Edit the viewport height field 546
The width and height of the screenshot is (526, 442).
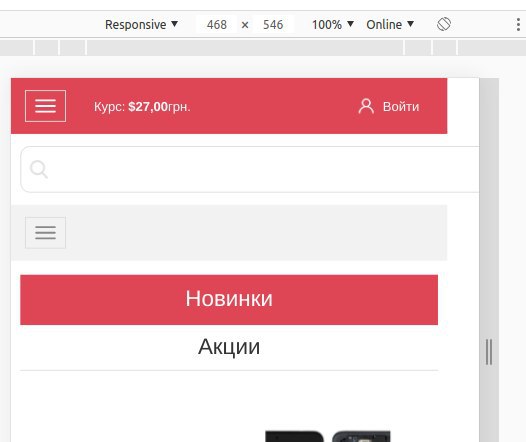(x=273, y=24)
